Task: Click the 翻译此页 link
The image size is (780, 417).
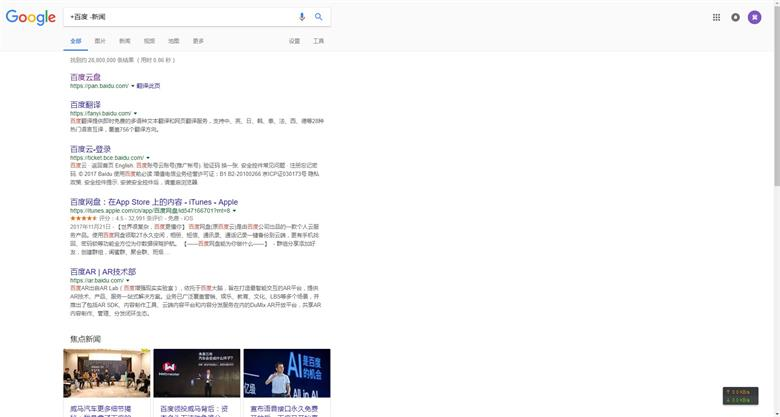Action: [148, 86]
